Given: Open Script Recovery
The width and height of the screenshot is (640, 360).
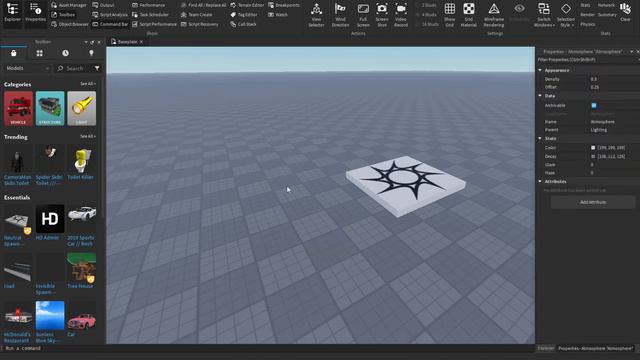Looking at the screenshot, I should pyautogui.click(x=199, y=24).
